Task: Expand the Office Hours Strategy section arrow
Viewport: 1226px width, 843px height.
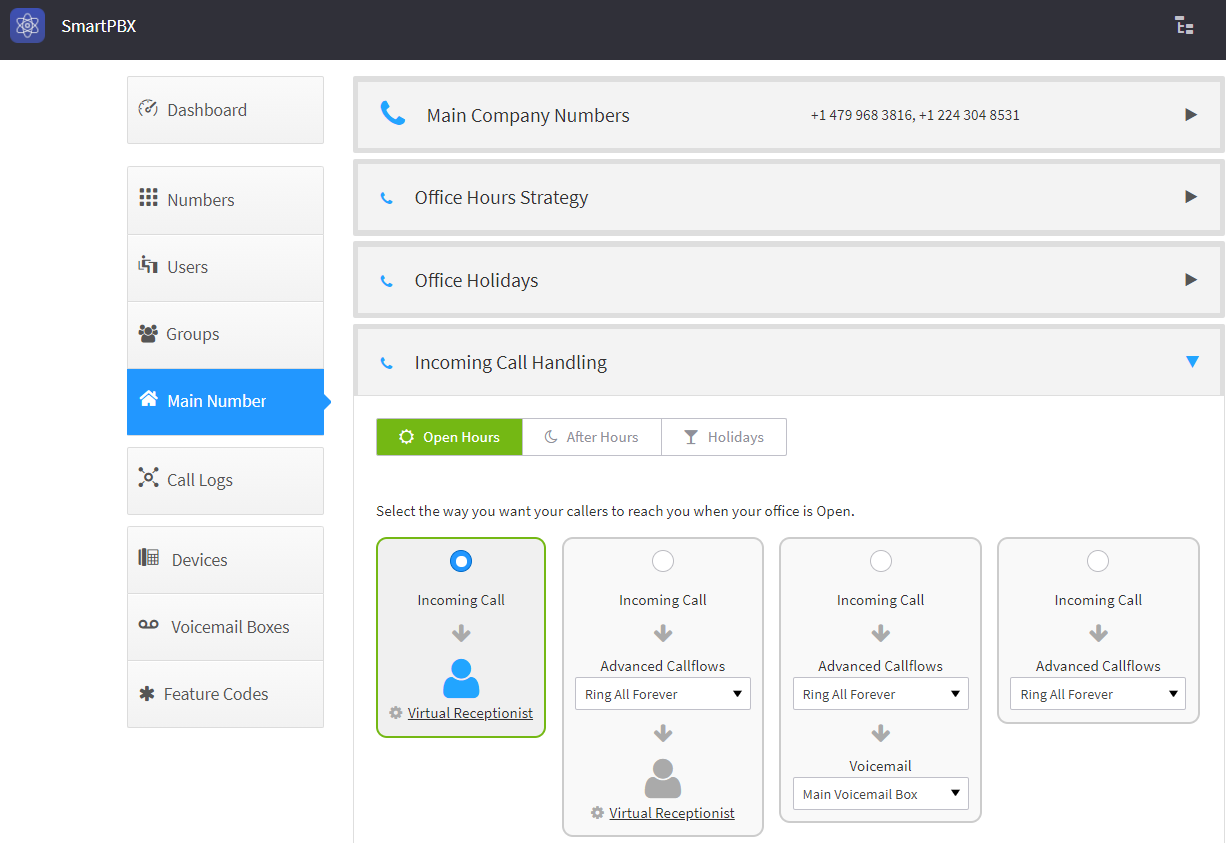Action: click(1191, 197)
